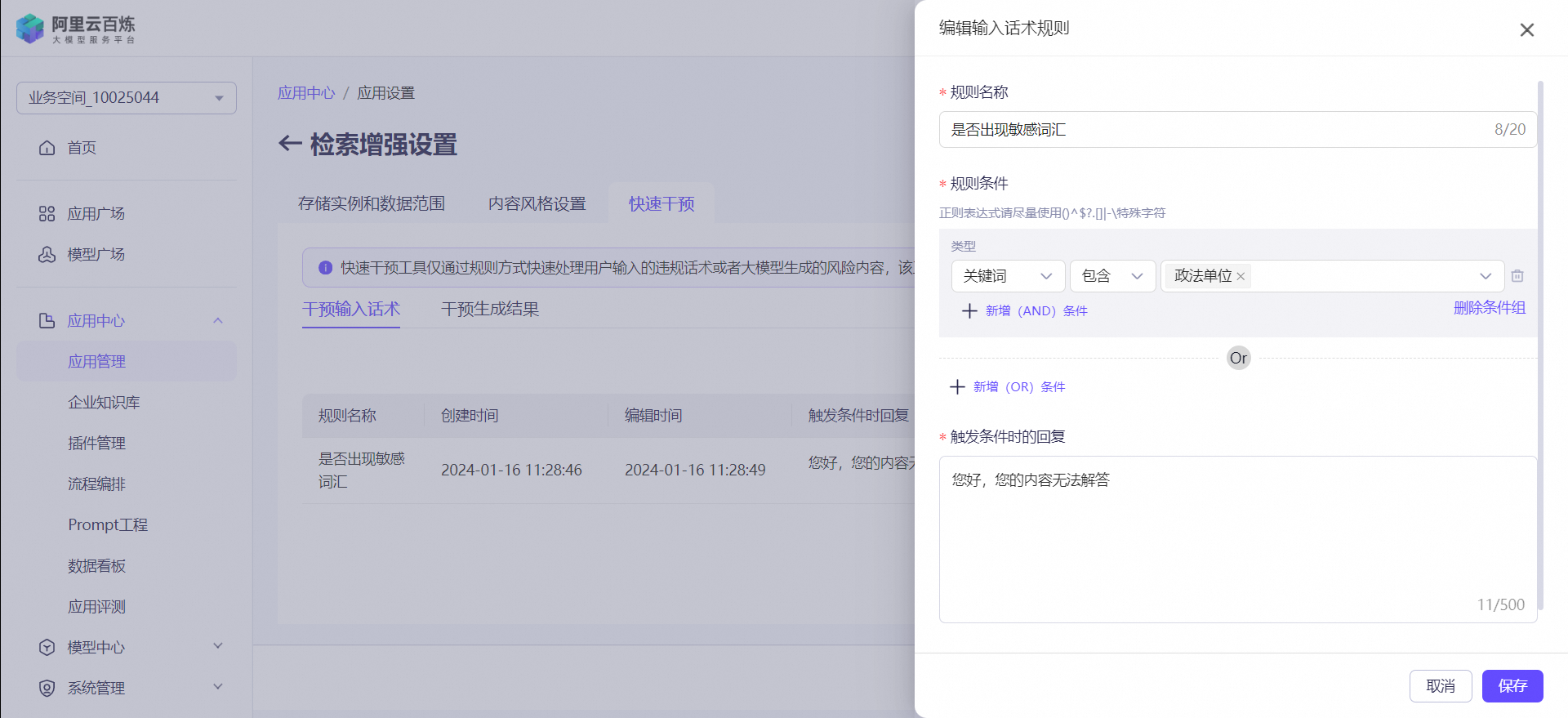The image size is (1568, 718).
Task: Click the 编辑时间 column header
Action: pos(653,416)
